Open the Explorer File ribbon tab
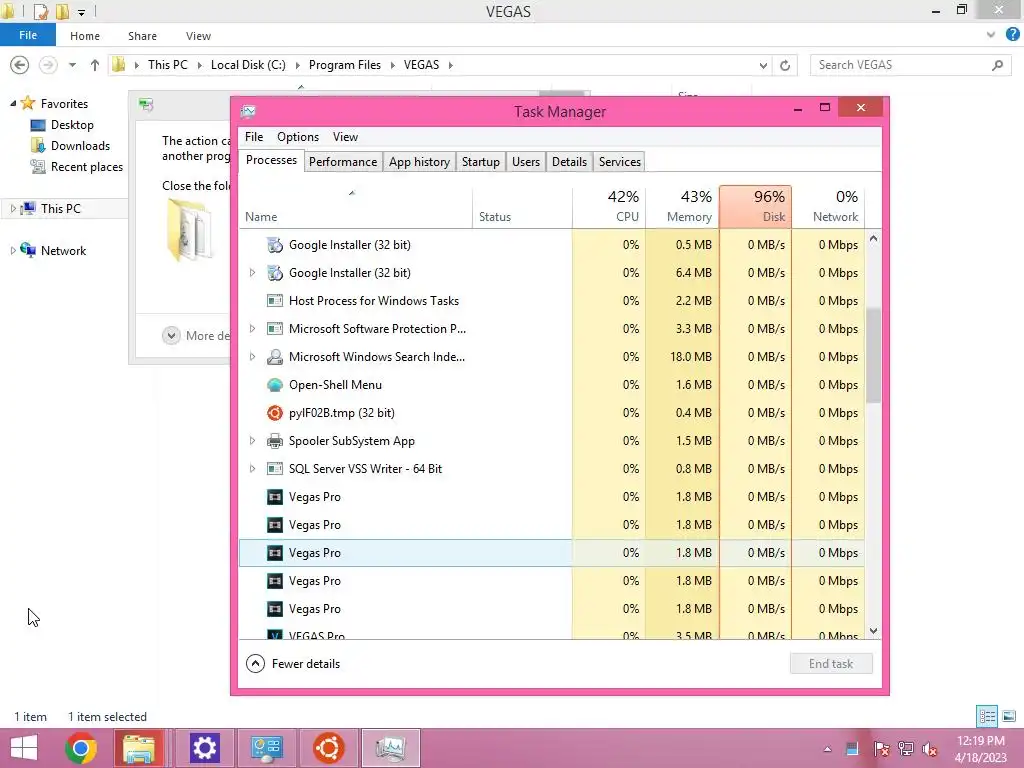 28,35
